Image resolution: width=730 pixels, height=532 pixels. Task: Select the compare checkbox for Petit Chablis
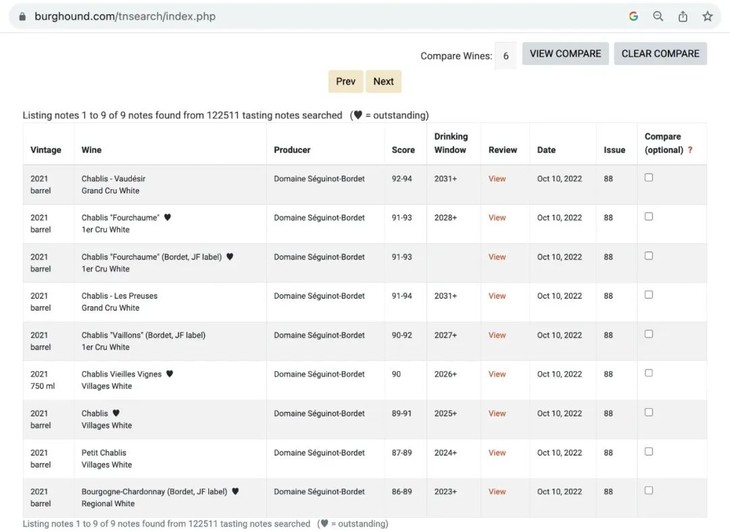(x=648, y=452)
